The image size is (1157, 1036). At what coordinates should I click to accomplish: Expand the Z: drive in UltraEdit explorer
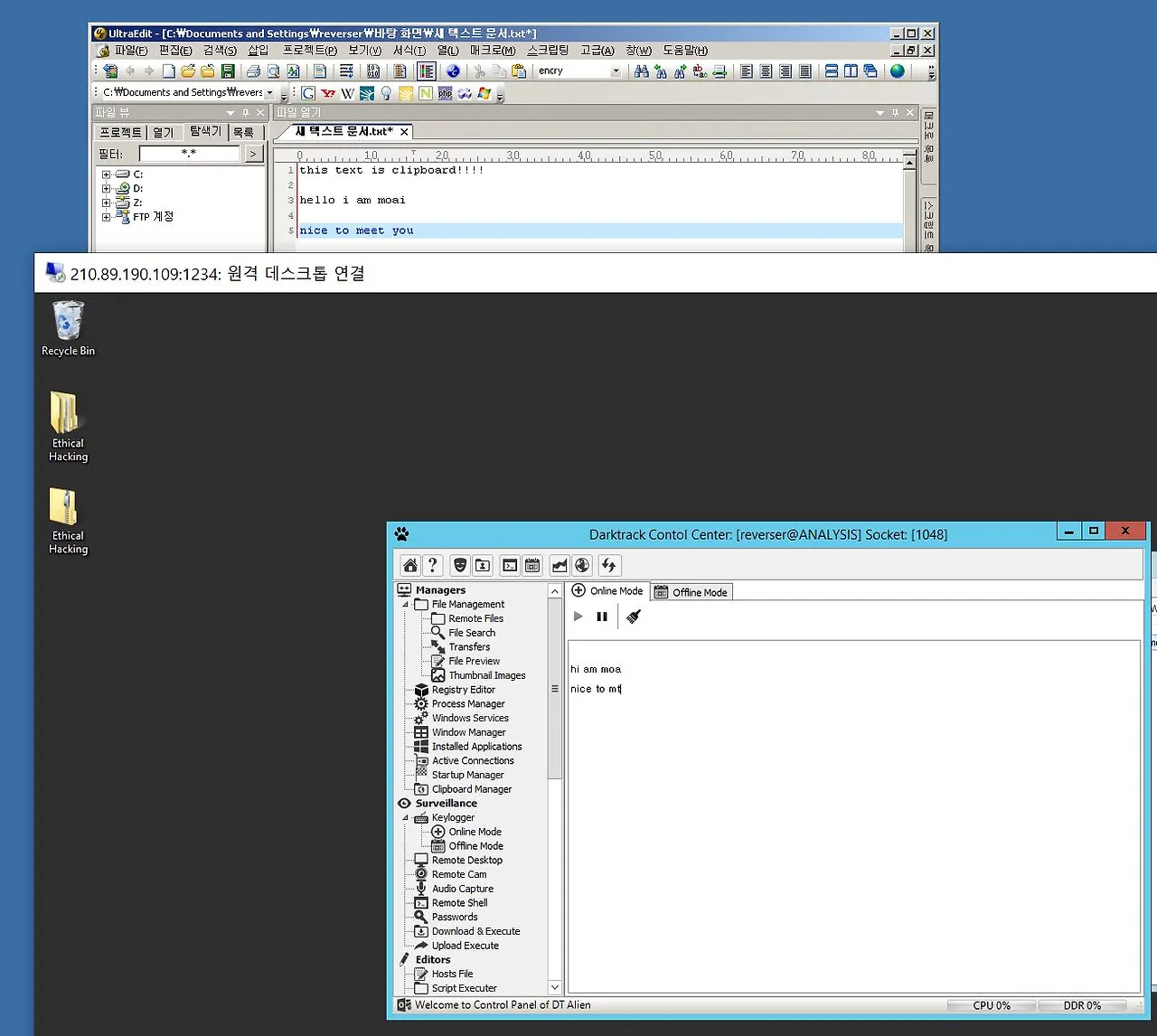click(106, 203)
